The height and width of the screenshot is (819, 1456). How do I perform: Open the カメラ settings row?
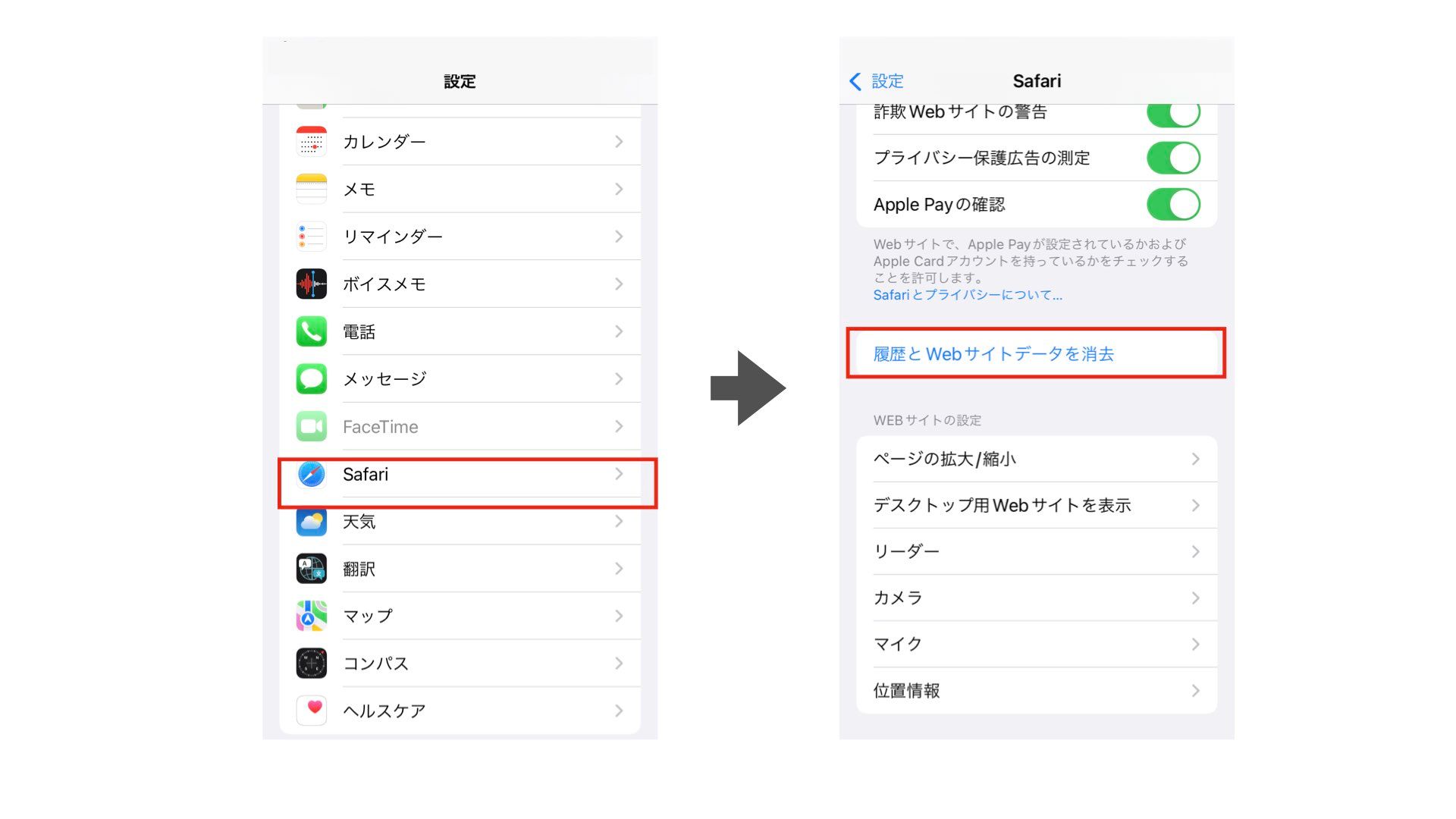[1036, 598]
